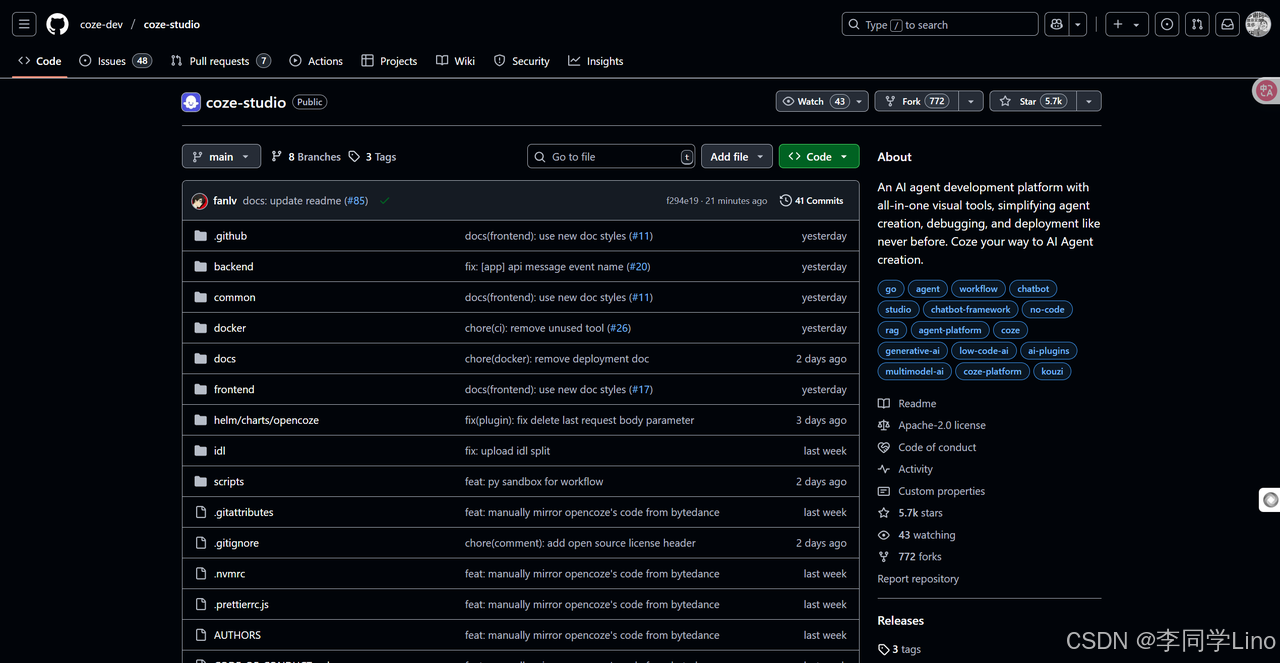Expand the Watch options dropdown arrow
1280x663 pixels.
coord(859,101)
